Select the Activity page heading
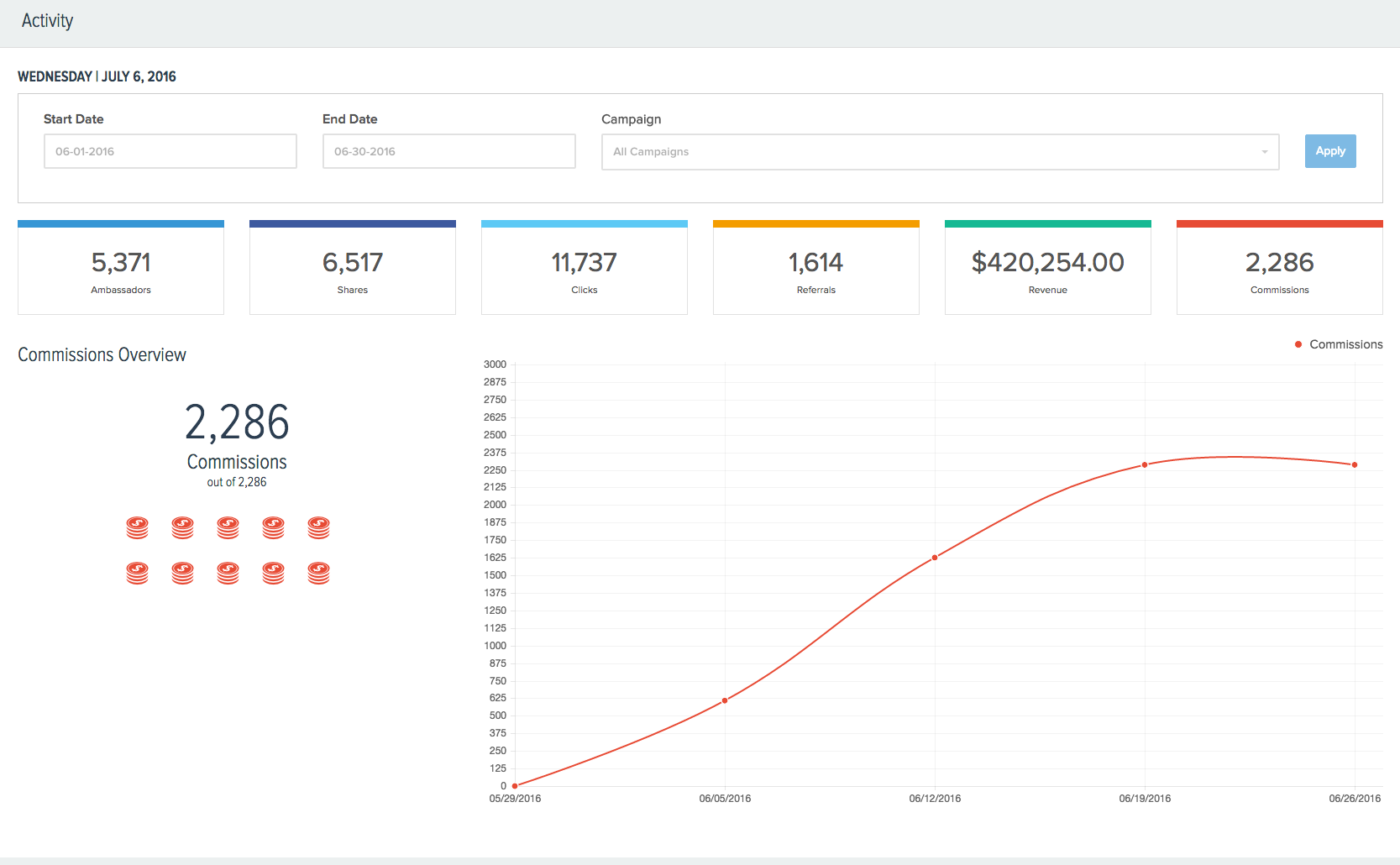This screenshot has width=1400, height=865. 47,20
